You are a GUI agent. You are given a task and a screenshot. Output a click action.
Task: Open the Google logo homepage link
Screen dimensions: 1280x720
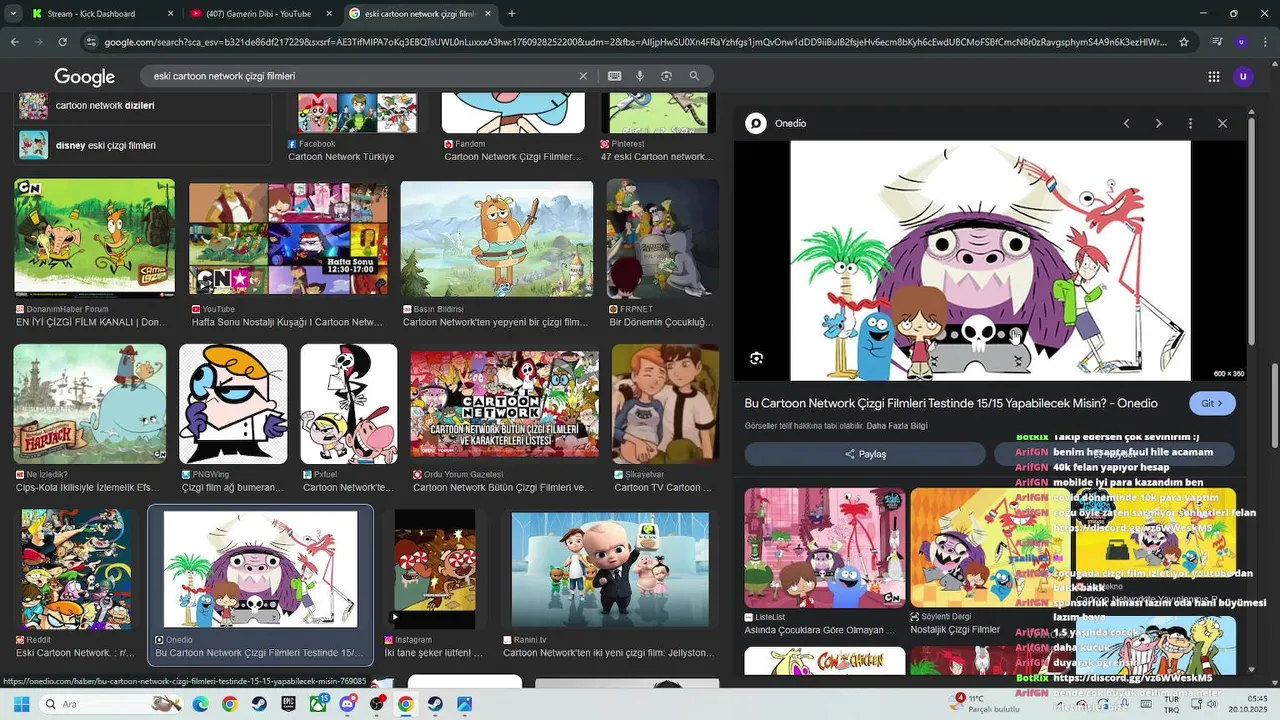[85, 77]
